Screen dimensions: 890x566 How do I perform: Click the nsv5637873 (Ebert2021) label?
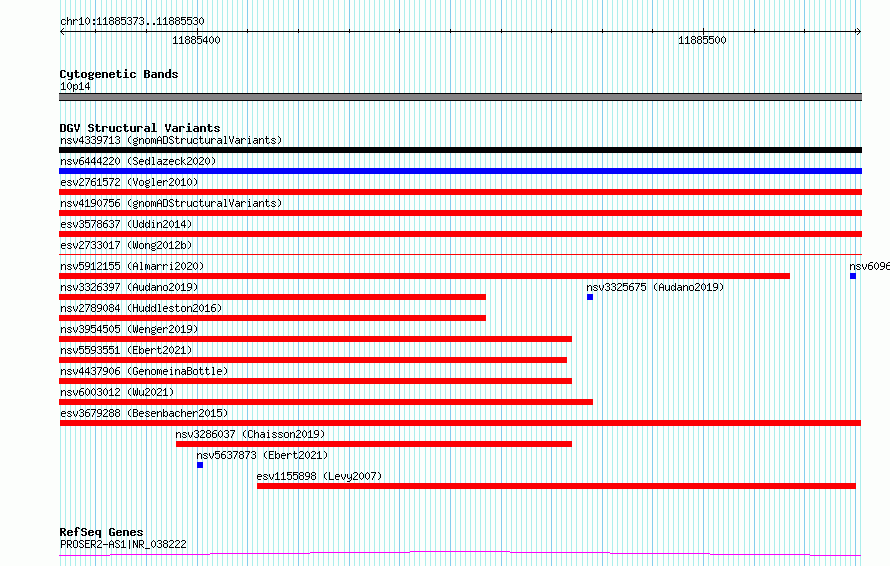click(262, 455)
